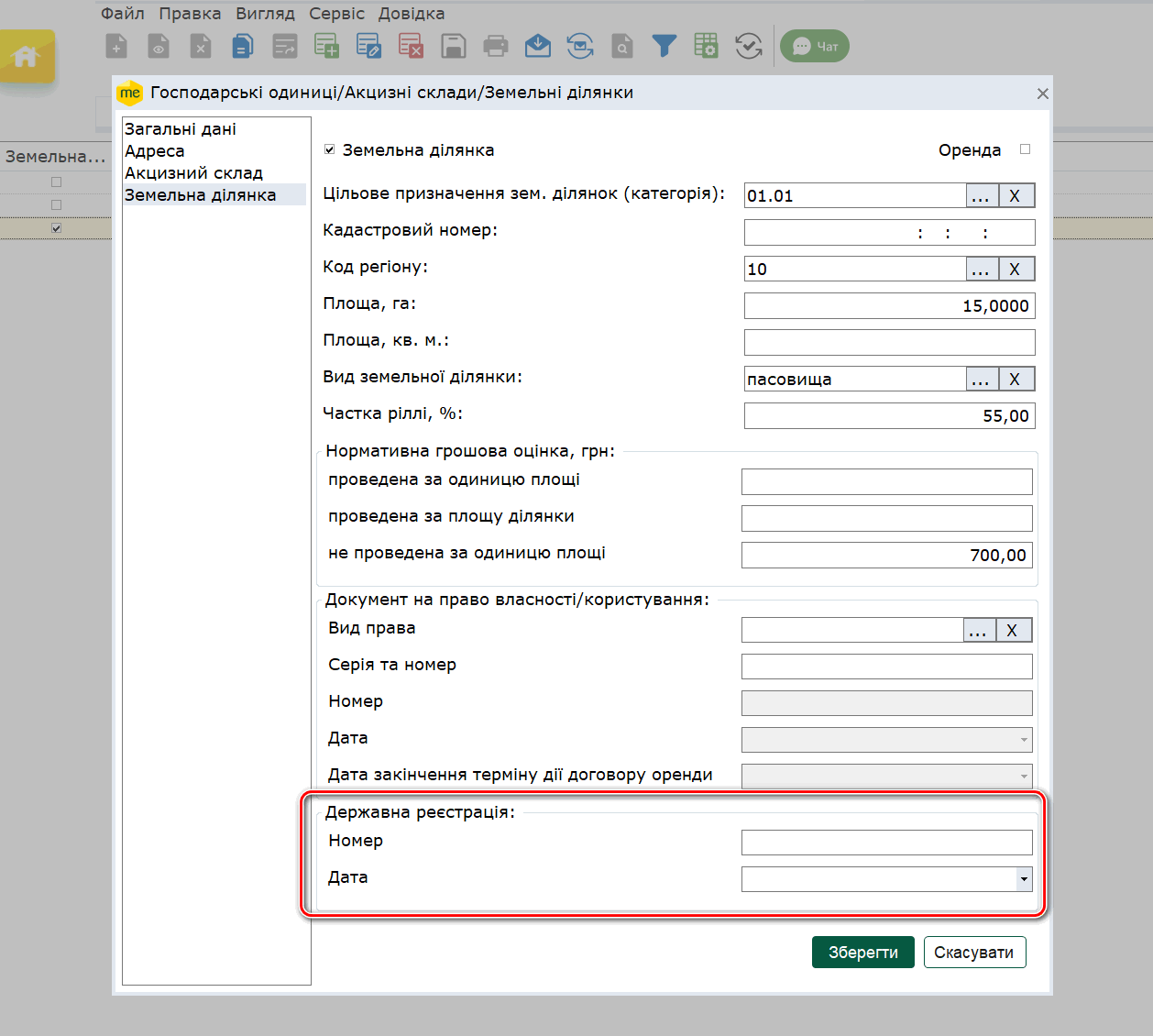Enable the Оренда checkbox
Image resolution: width=1153 pixels, height=1036 pixels.
(1026, 149)
